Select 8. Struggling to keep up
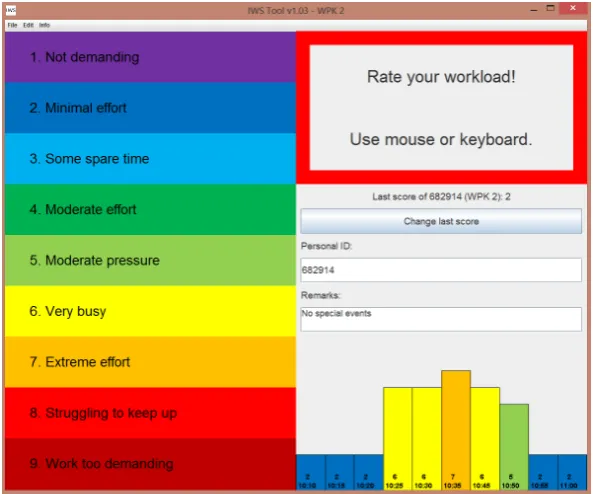The width and height of the screenshot is (593, 494). pyautogui.click(x=150, y=413)
